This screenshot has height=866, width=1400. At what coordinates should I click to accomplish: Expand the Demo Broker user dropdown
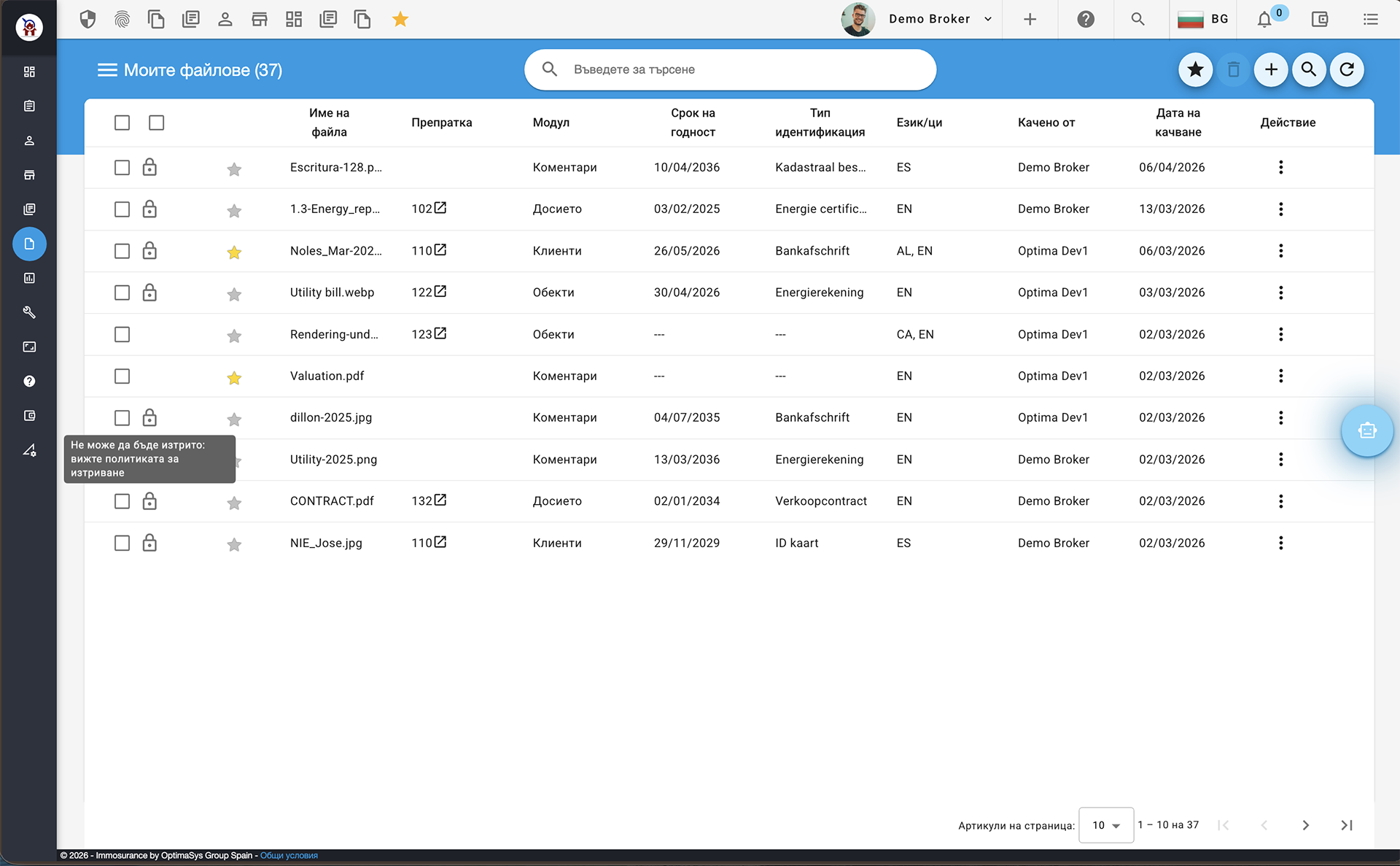click(x=988, y=20)
